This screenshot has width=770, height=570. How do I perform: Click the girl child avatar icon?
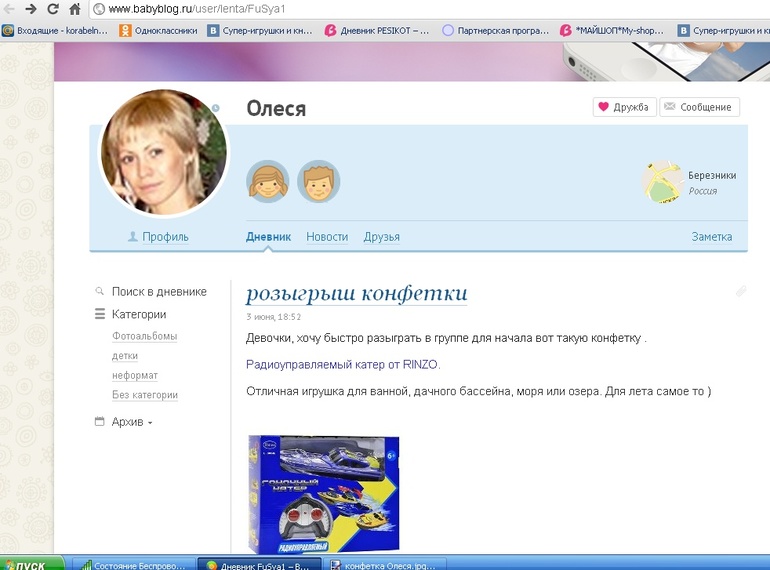(267, 181)
